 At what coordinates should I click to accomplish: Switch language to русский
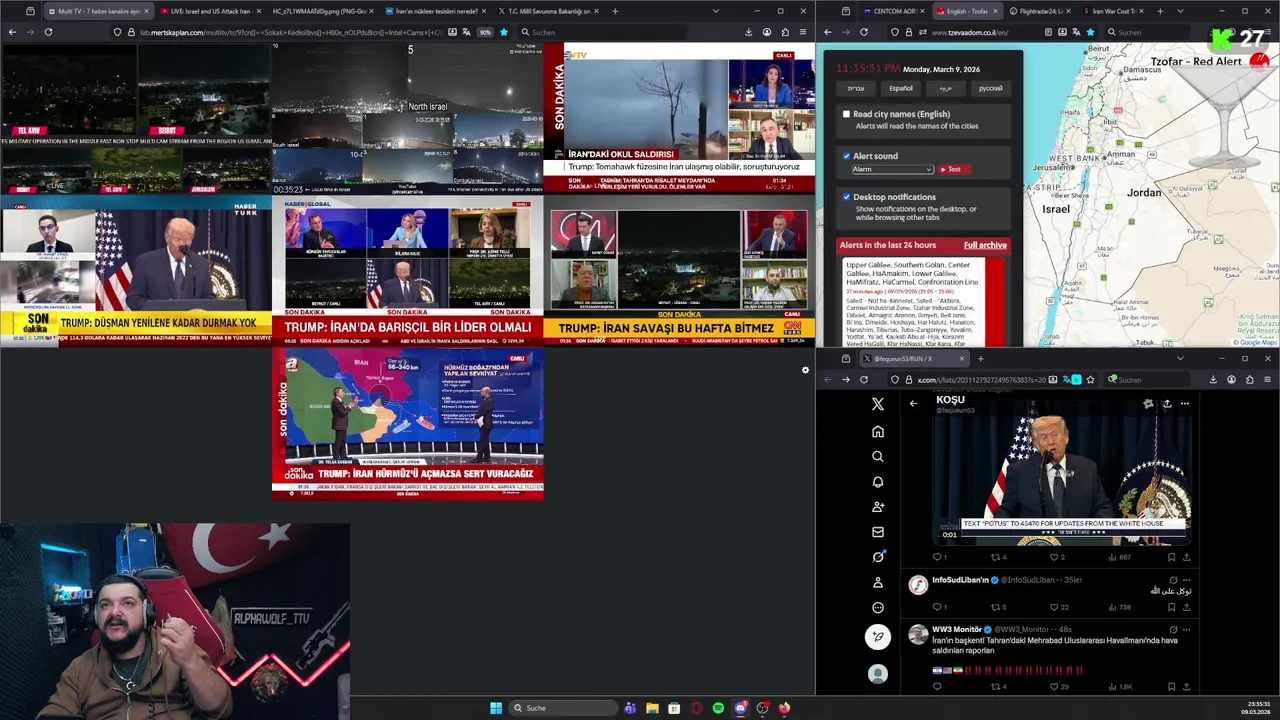990,88
